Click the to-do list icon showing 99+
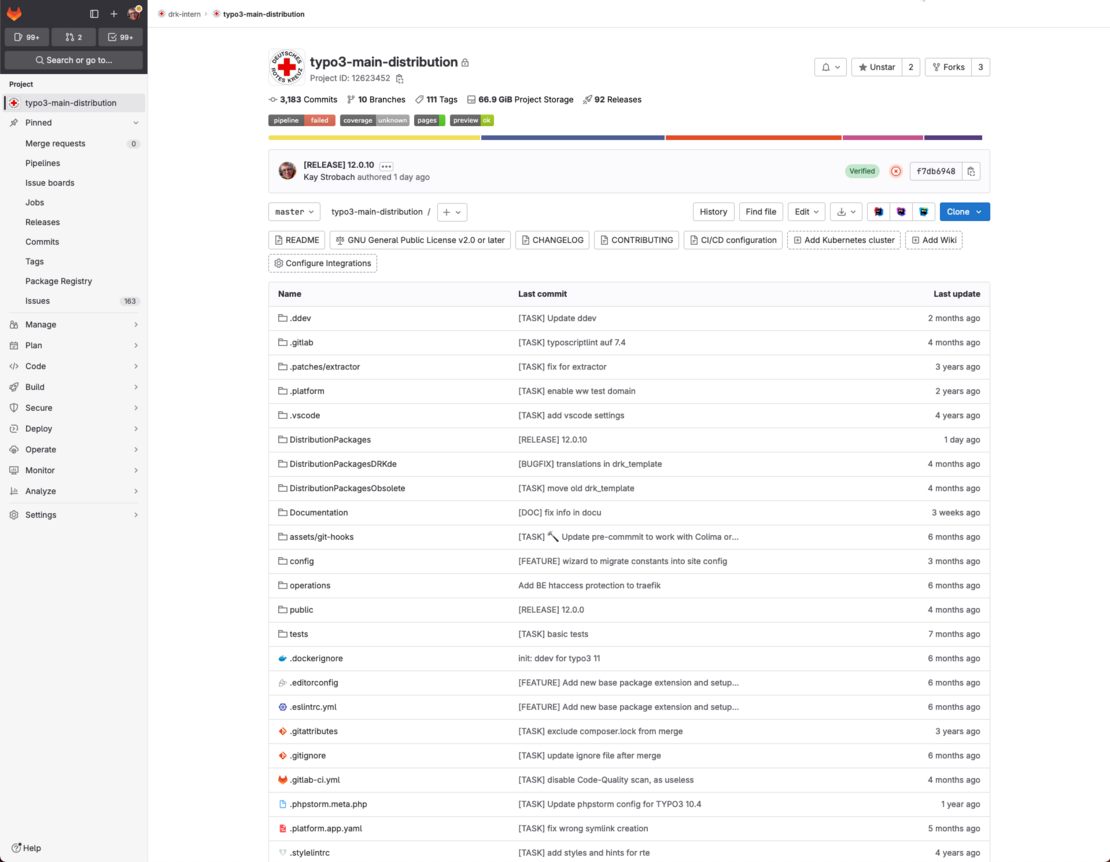 pos(120,36)
